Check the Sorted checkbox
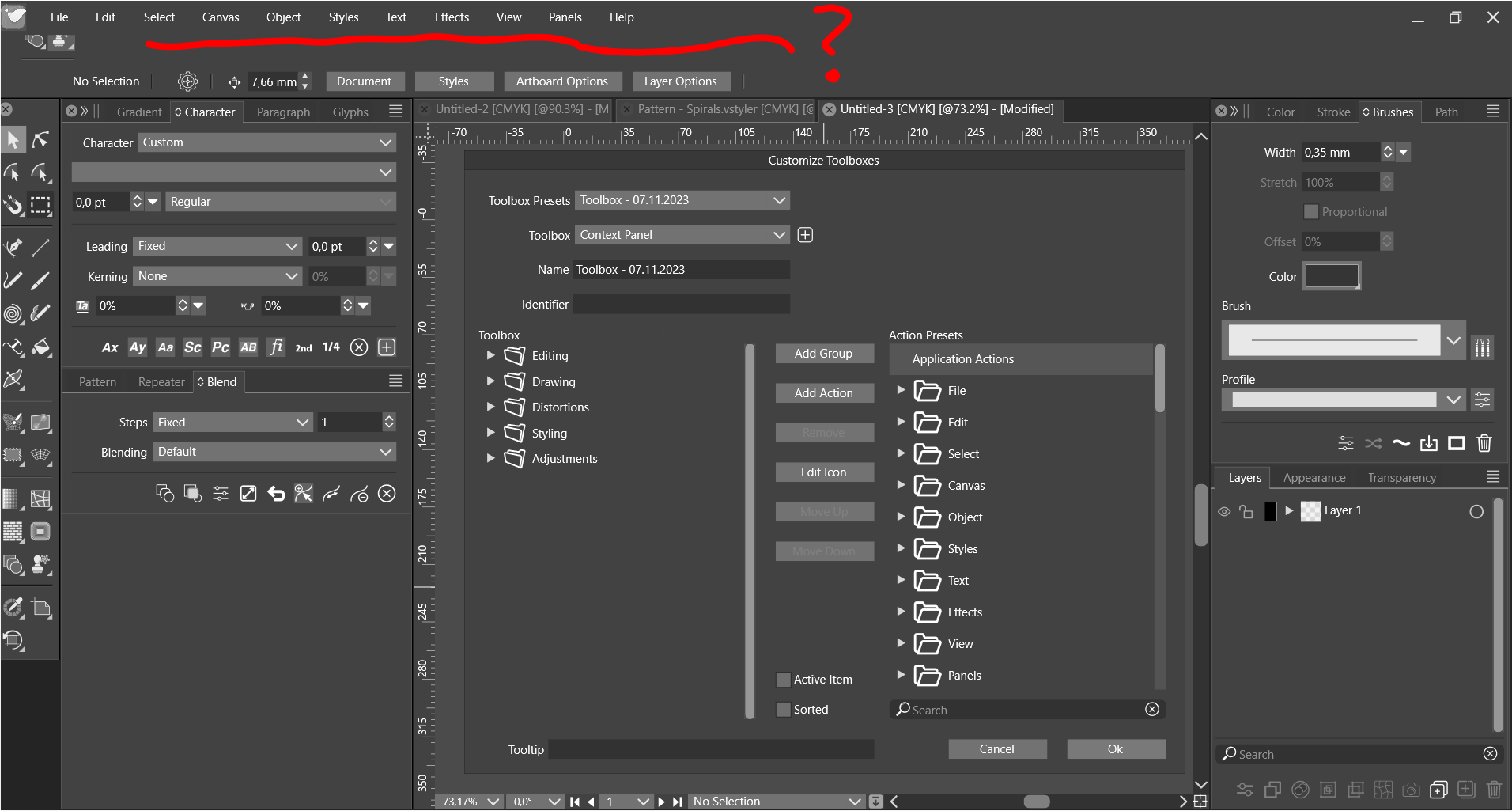The height and width of the screenshot is (811, 1512). (784, 710)
